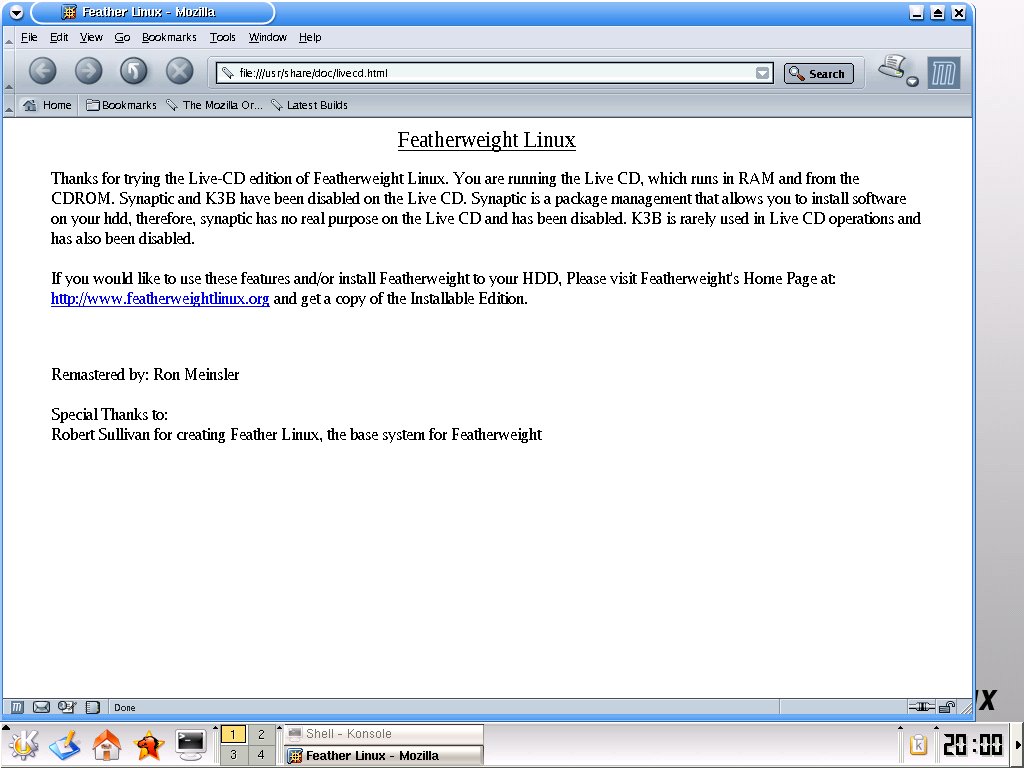Switch to the Shell - Konsole taskbar entry

click(x=384, y=734)
